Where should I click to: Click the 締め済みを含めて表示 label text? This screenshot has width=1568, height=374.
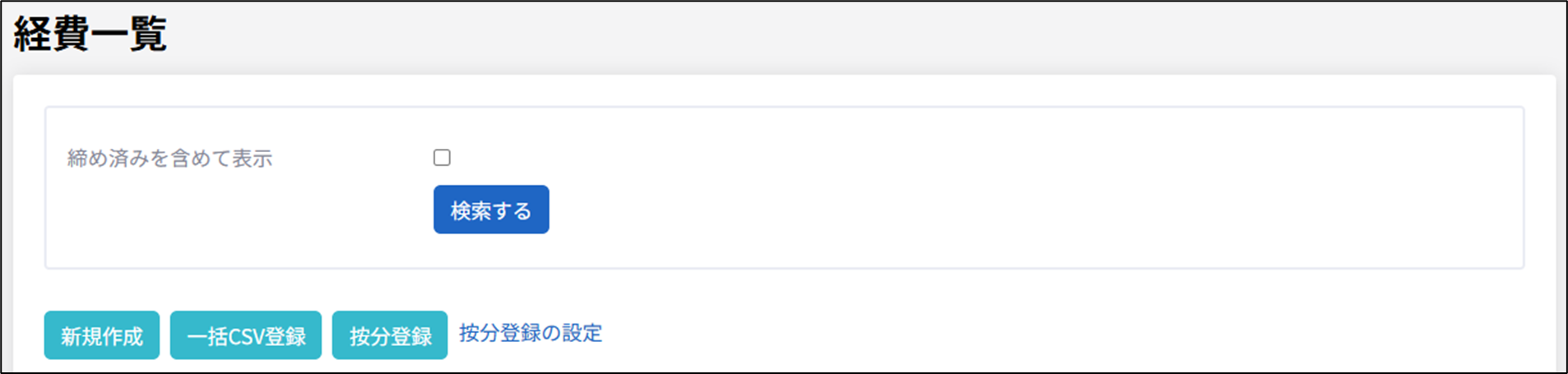(169, 159)
